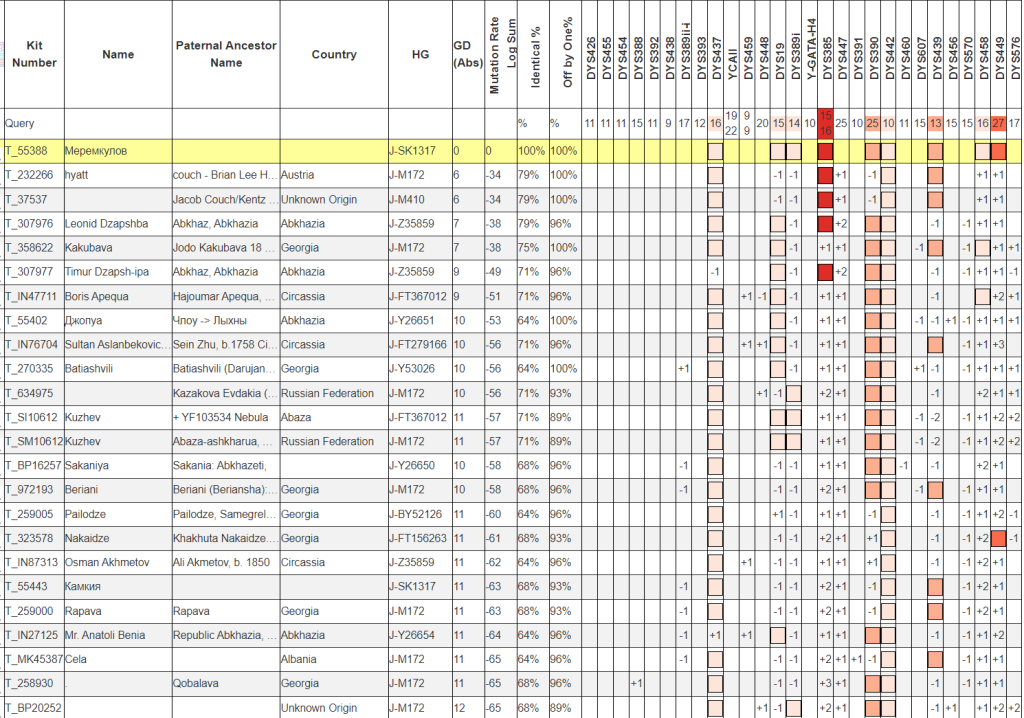1024x718 pixels.
Task: Select the Paternal Ancestor Name header
Action: pos(226,54)
